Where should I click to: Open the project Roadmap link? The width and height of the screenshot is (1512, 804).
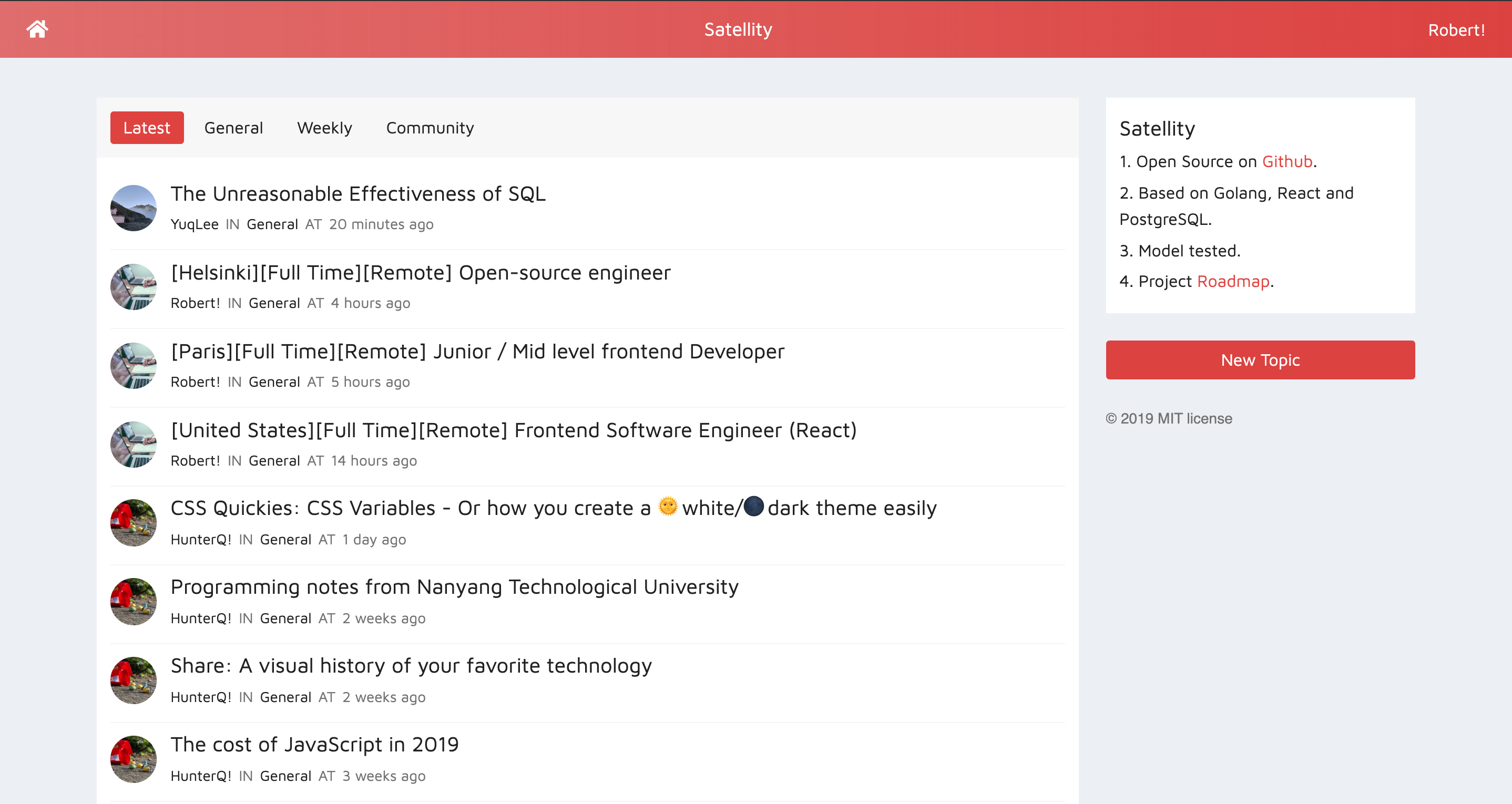pyautogui.click(x=1233, y=281)
